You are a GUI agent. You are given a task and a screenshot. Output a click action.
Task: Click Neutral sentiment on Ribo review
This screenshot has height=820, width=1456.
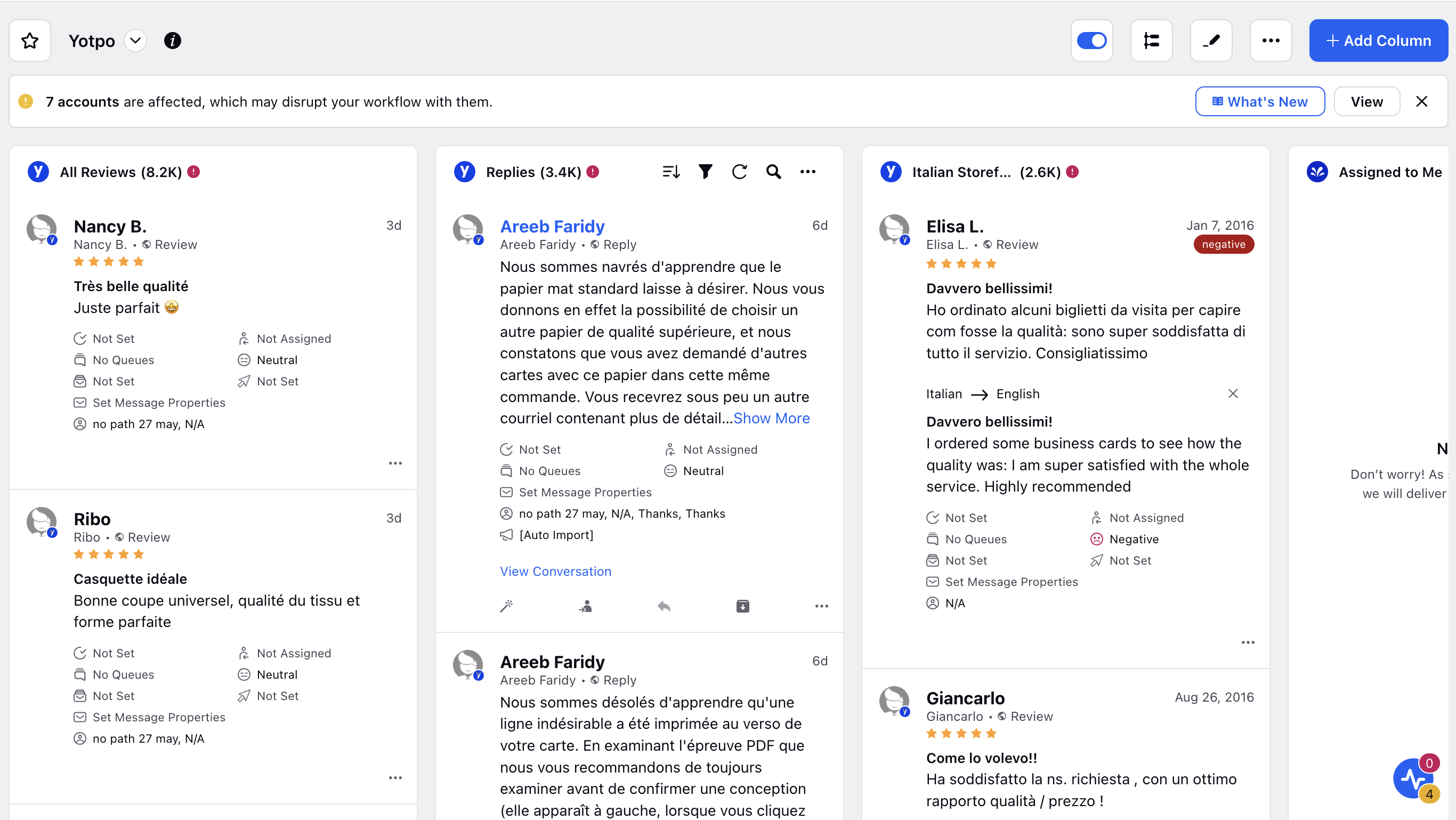point(268,674)
